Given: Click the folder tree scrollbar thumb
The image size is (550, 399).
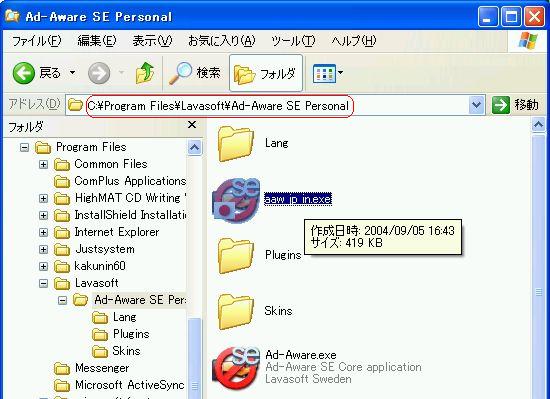Looking at the screenshot, I should point(194,358).
